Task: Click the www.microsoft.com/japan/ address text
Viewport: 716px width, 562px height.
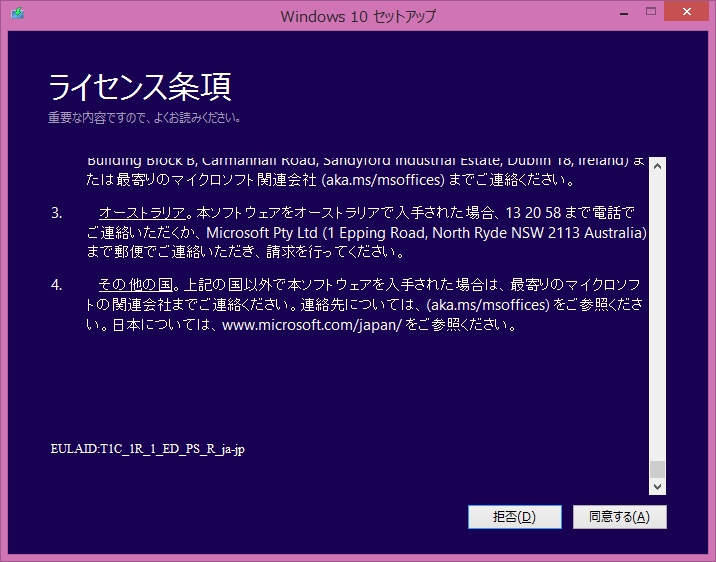Action: (x=311, y=325)
